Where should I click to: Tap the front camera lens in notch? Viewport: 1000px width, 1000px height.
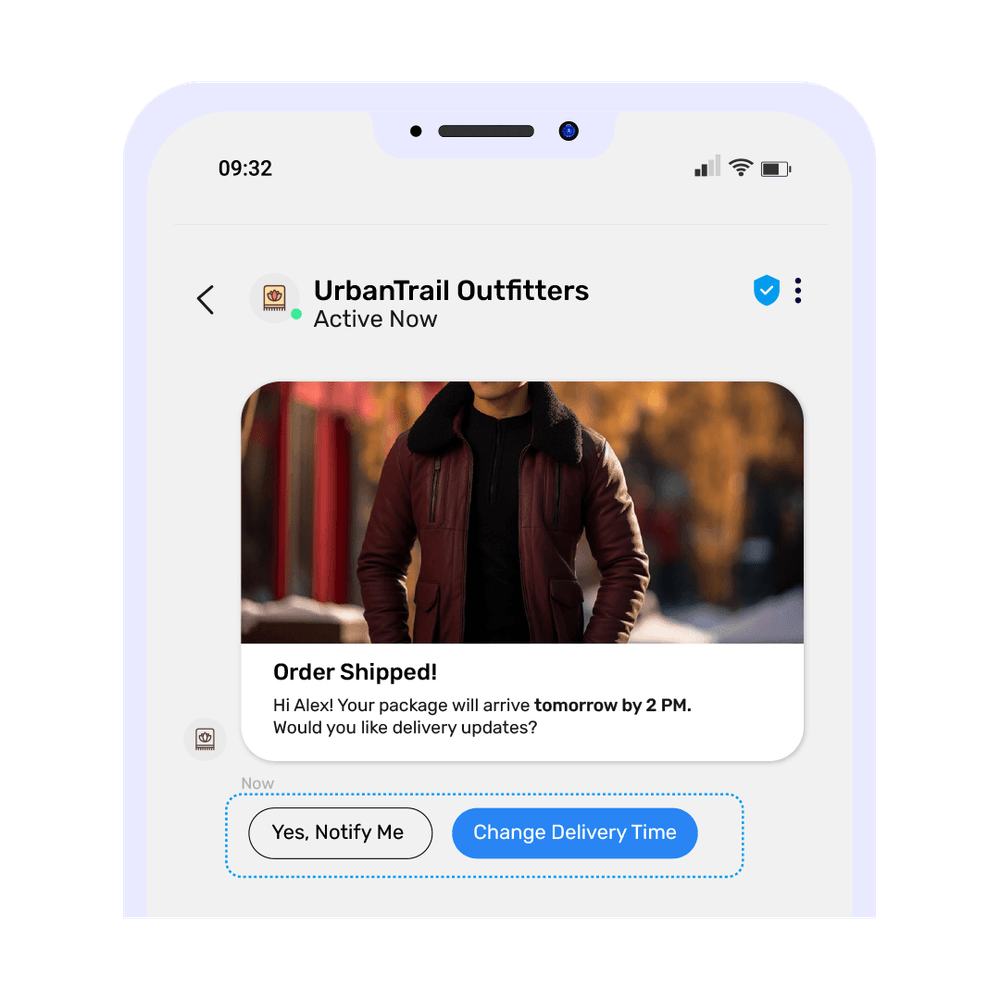(568, 131)
